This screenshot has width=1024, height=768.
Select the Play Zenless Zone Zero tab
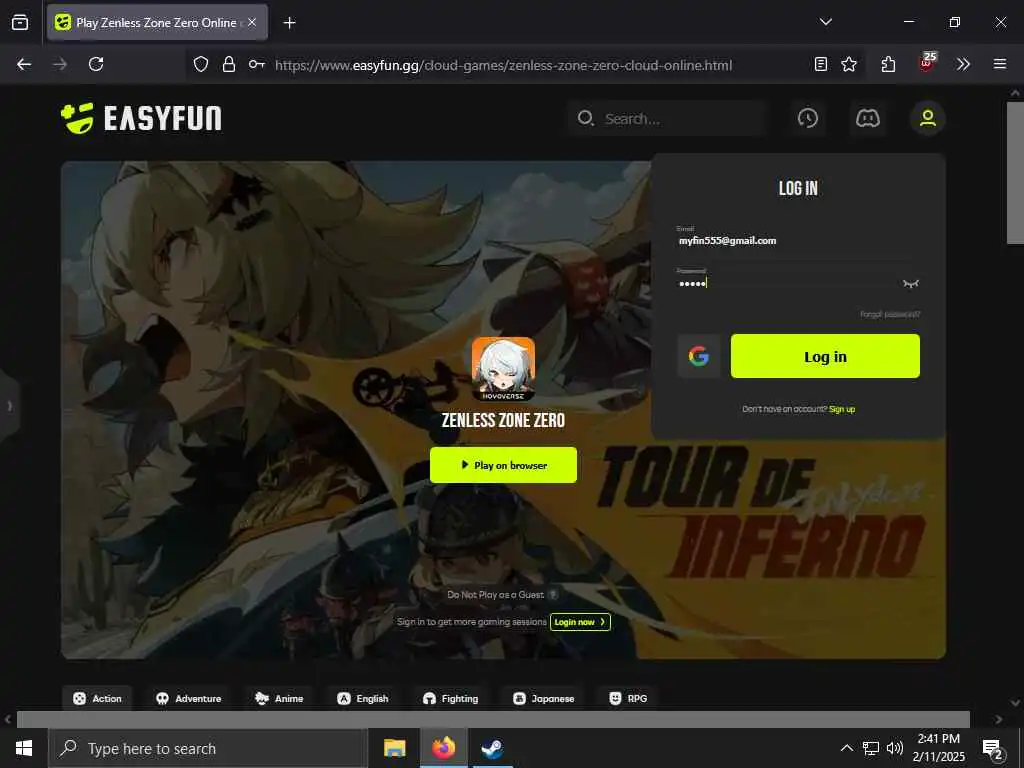tap(157, 22)
